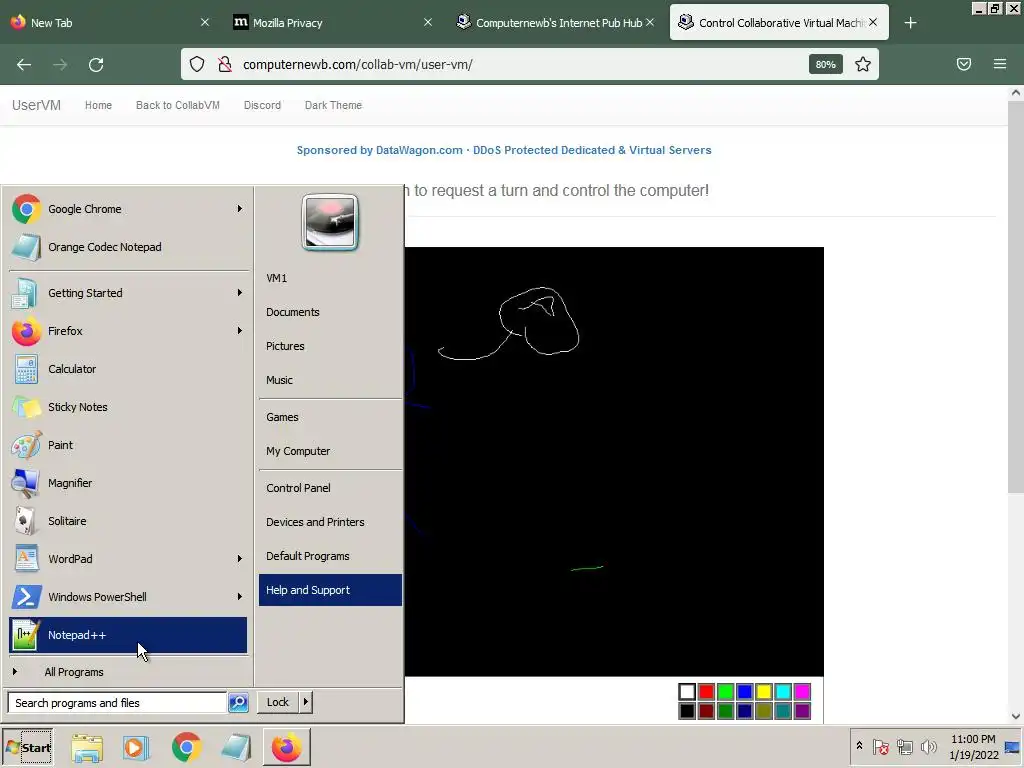Open Chrome from the taskbar
1024x768 pixels.
pyautogui.click(x=186, y=747)
